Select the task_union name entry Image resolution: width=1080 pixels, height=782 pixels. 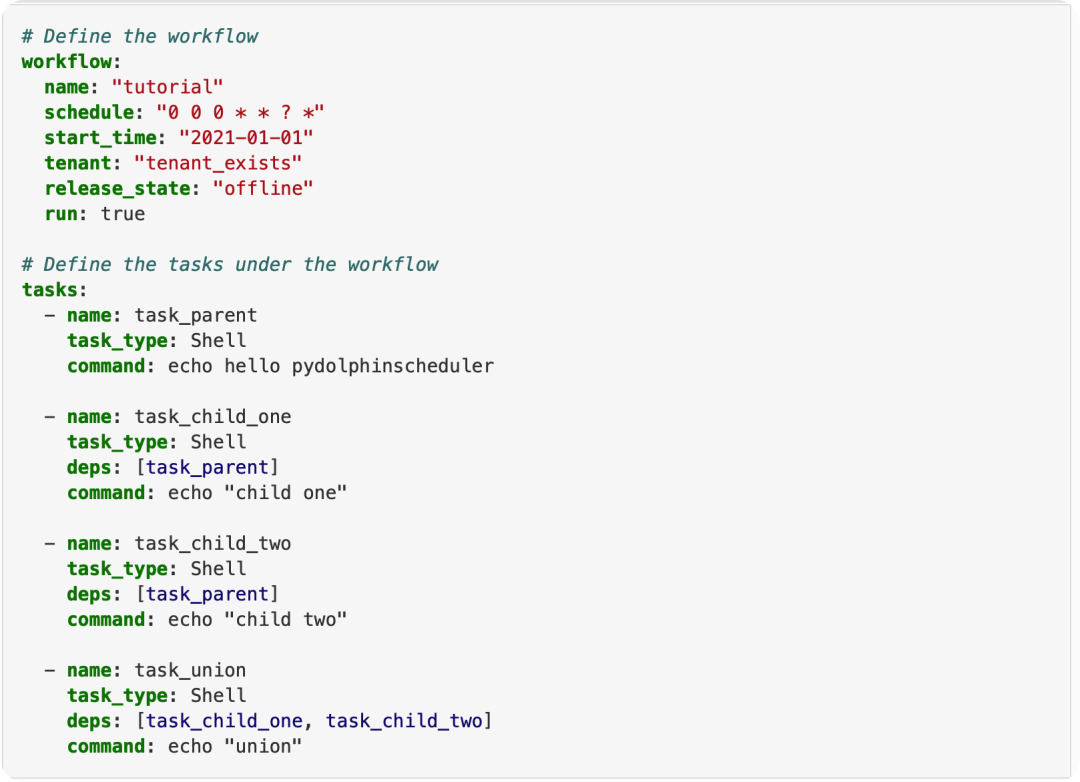[204, 669]
